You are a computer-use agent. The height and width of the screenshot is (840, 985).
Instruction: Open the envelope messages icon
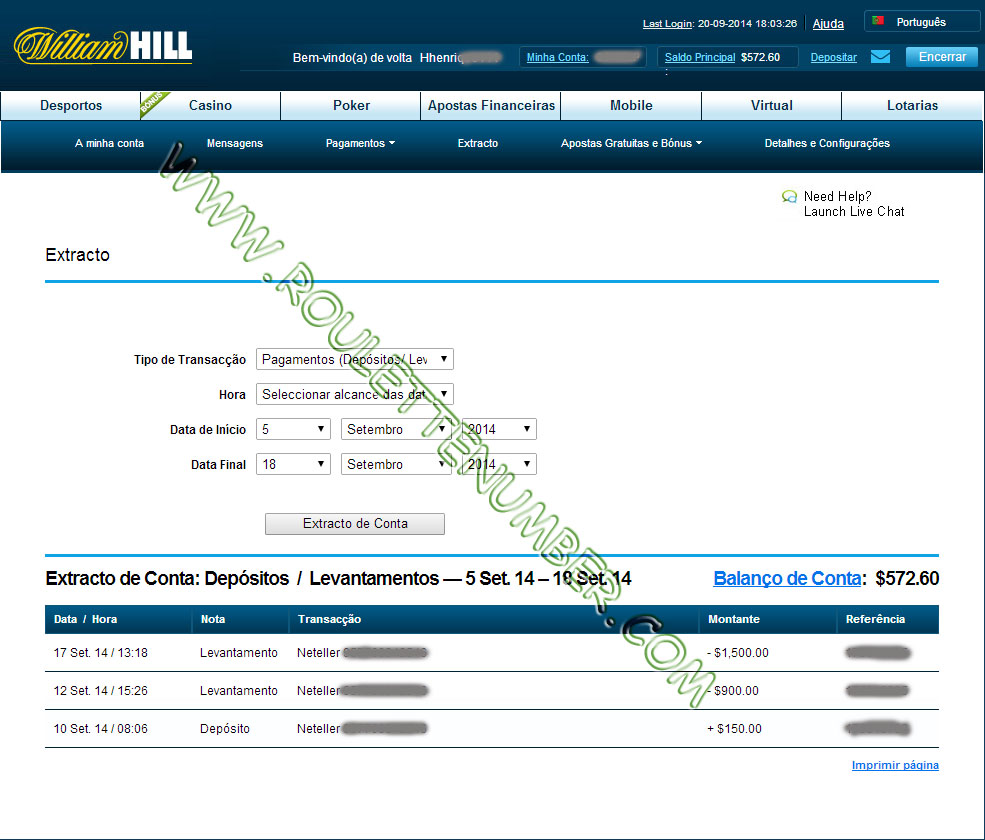(x=880, y=57)
